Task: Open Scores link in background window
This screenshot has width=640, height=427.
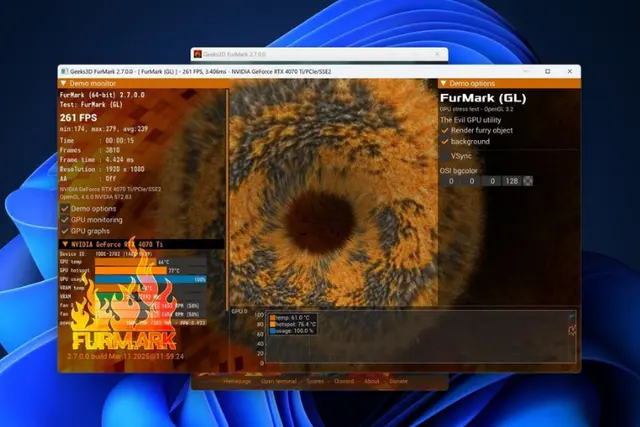Action: tap(315, 381)
